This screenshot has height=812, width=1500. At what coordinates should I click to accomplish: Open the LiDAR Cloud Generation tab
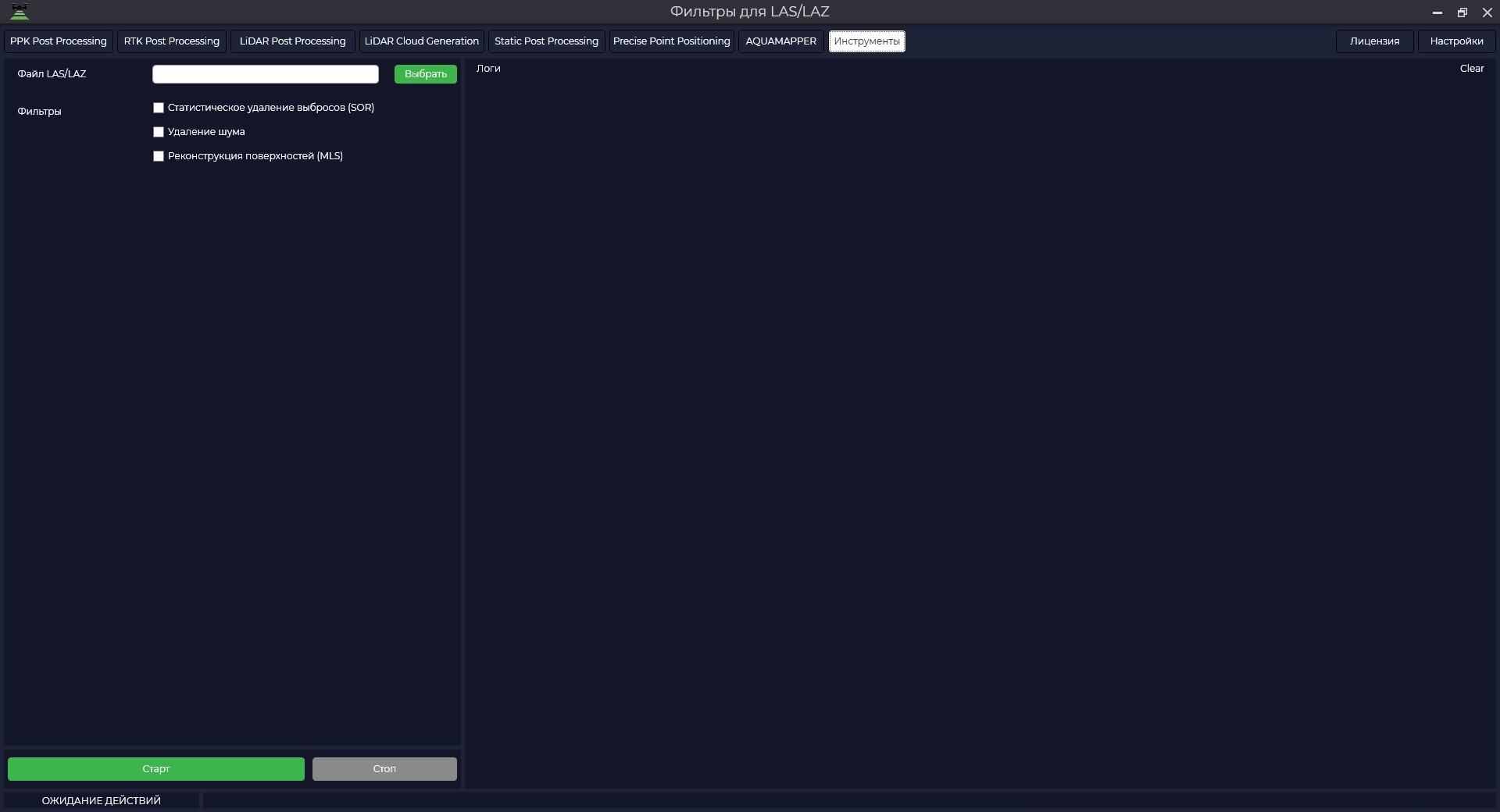[422, 41]
